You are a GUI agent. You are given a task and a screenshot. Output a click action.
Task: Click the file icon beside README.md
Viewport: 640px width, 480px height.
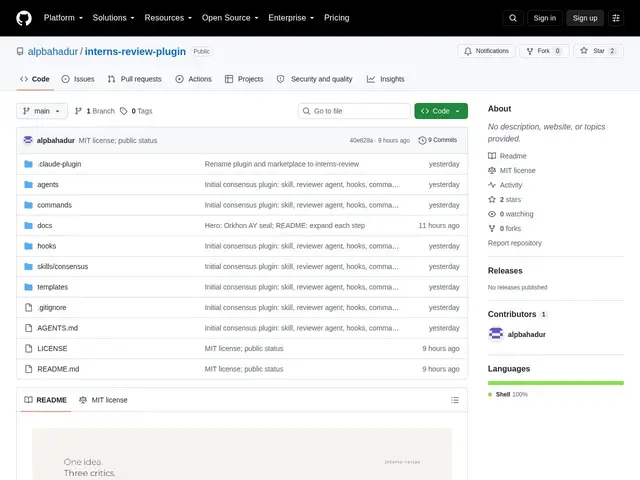(x=28, y=369)
